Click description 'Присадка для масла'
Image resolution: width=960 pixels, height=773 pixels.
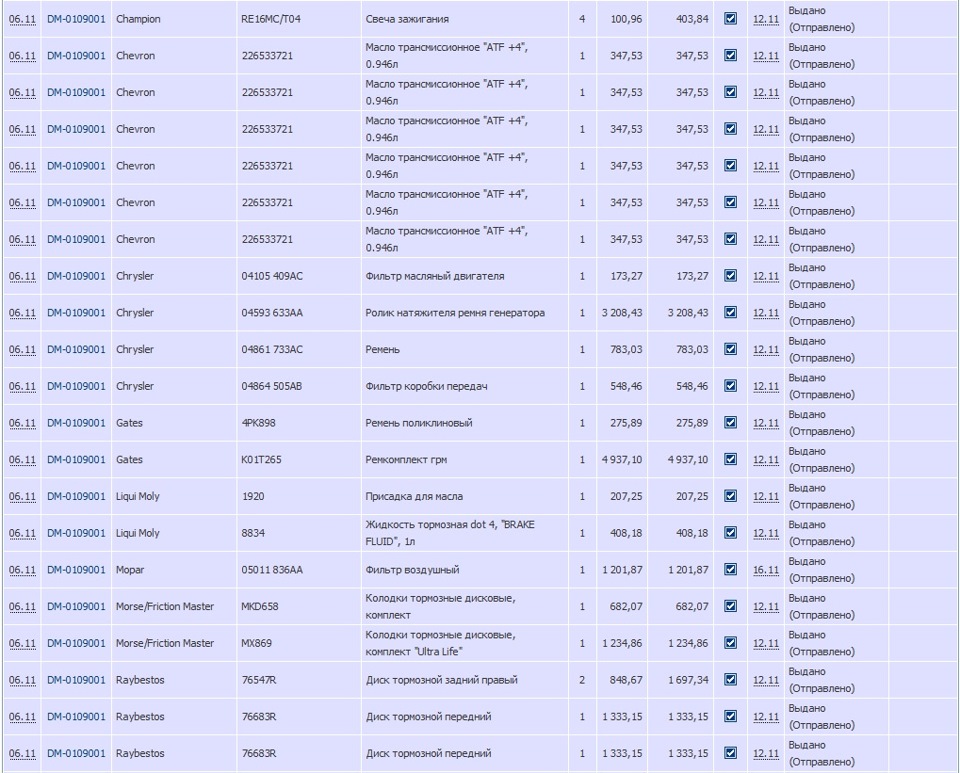[414, 496]
